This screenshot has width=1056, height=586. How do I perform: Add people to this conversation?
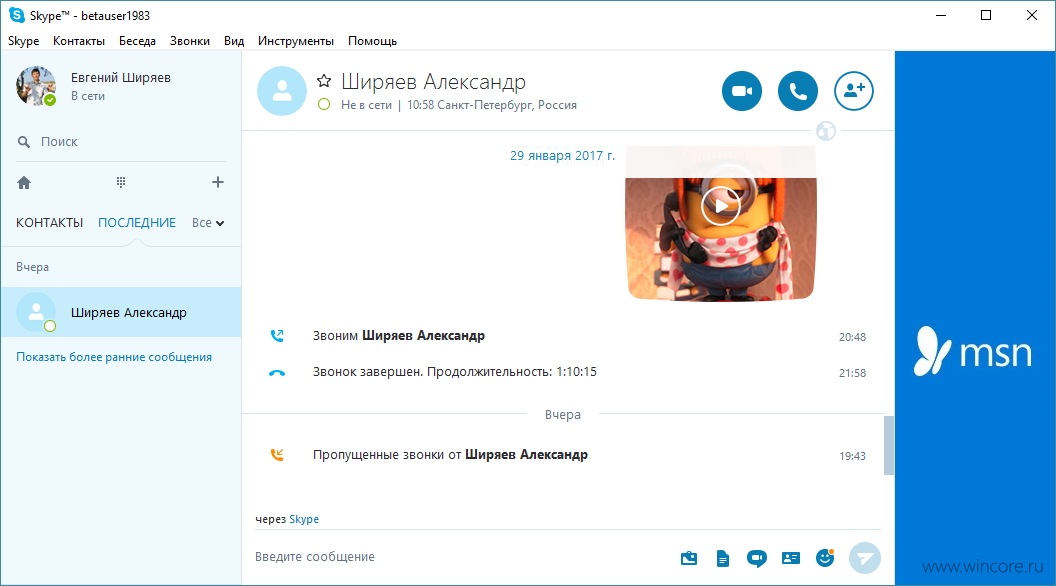pyautogui.click(x=853, y=90)
